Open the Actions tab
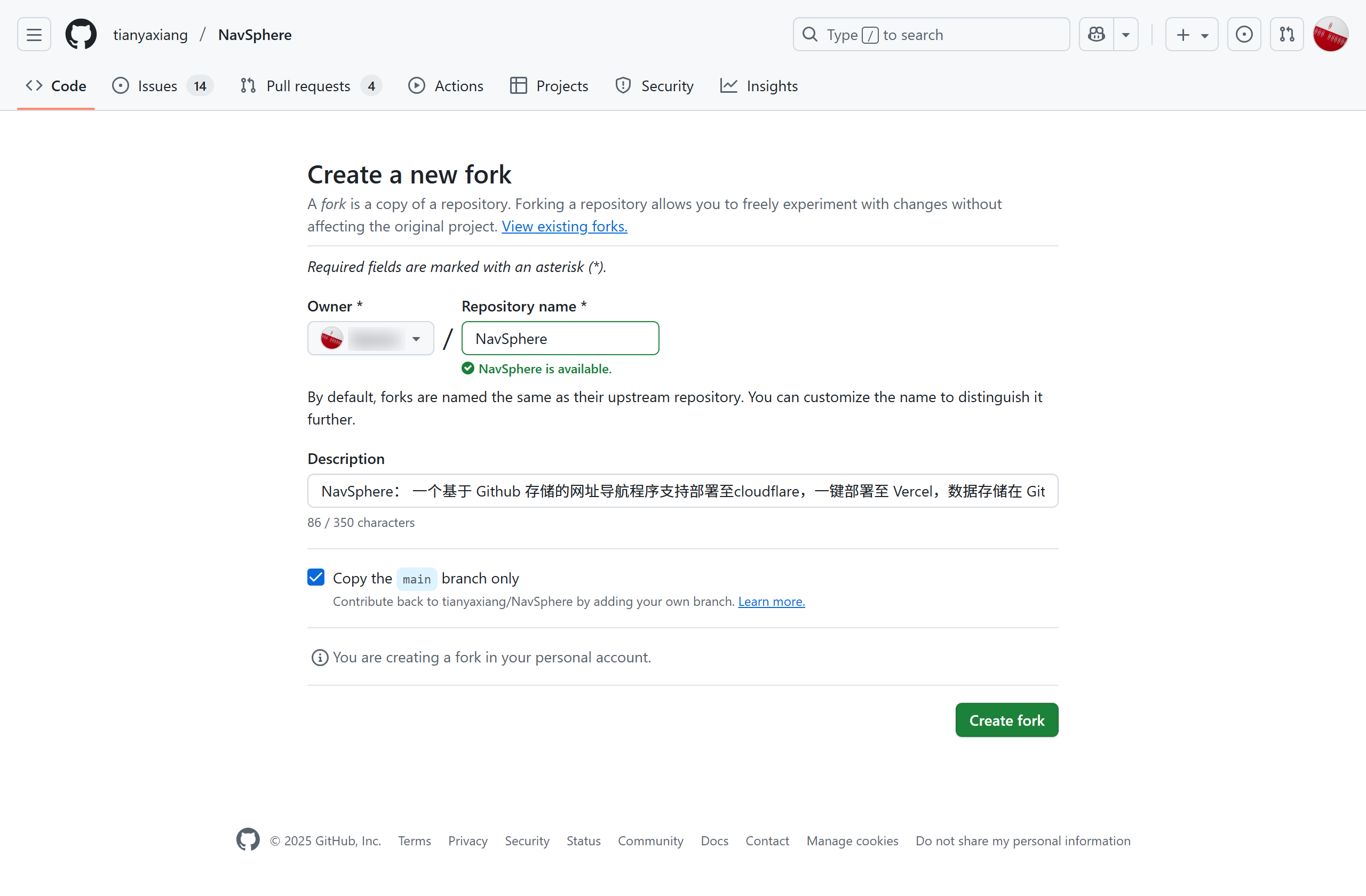The height and width of the screenshot is (896, 1366). tap(446, 86)
